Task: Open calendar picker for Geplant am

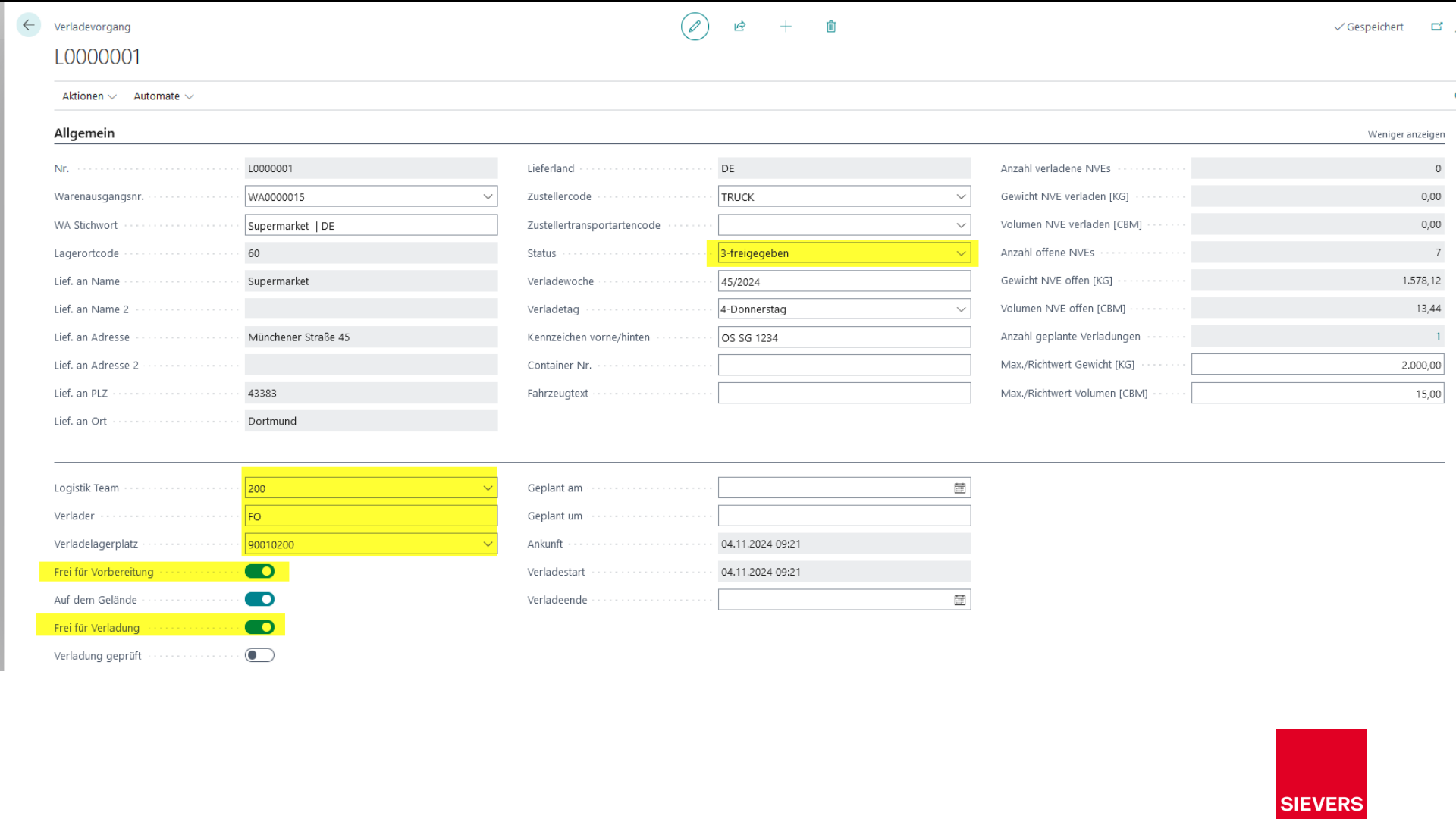Action: pos(960,488)
